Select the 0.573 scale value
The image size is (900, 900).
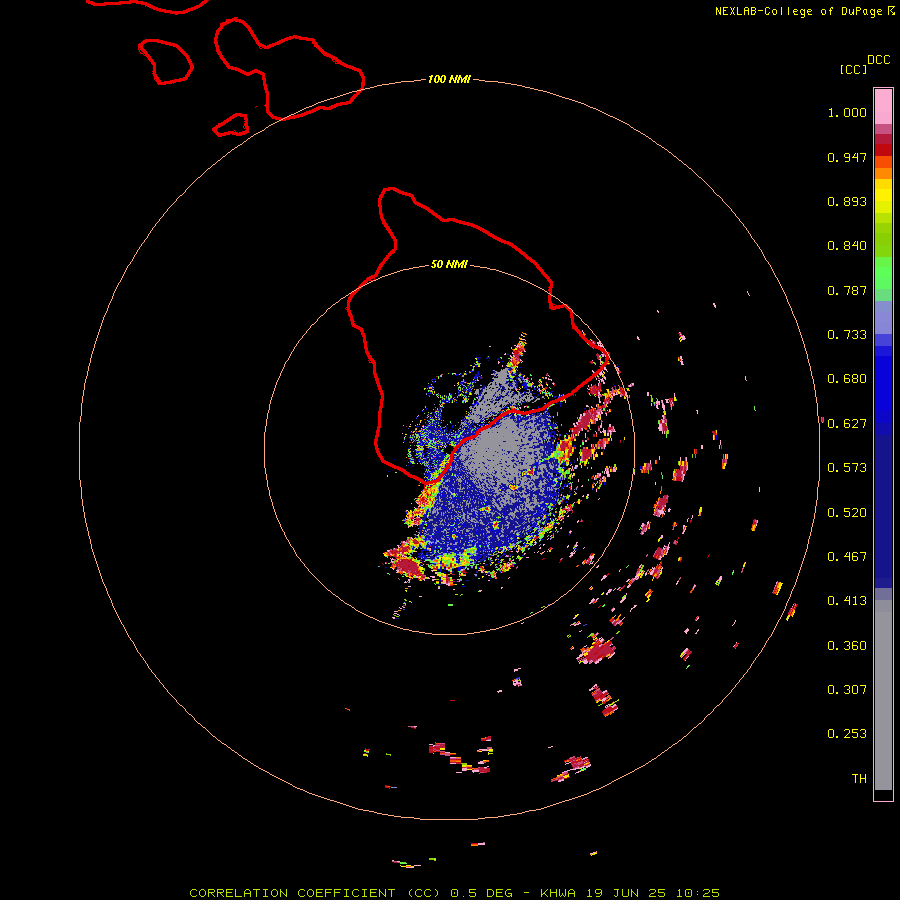(847, 468)
